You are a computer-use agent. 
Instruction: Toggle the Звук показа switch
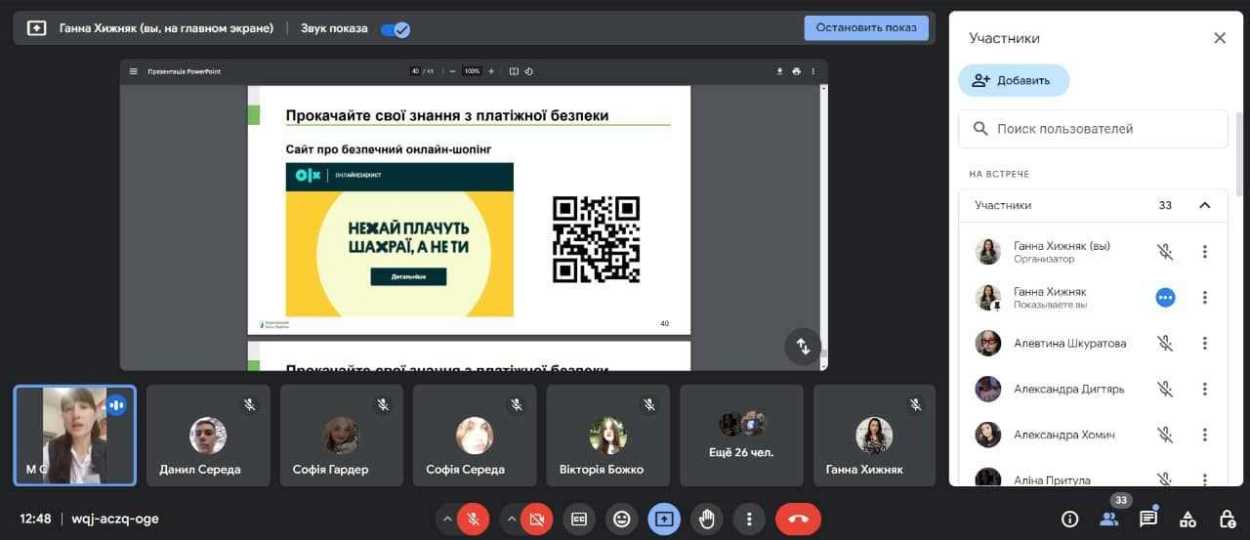[396, 29]
